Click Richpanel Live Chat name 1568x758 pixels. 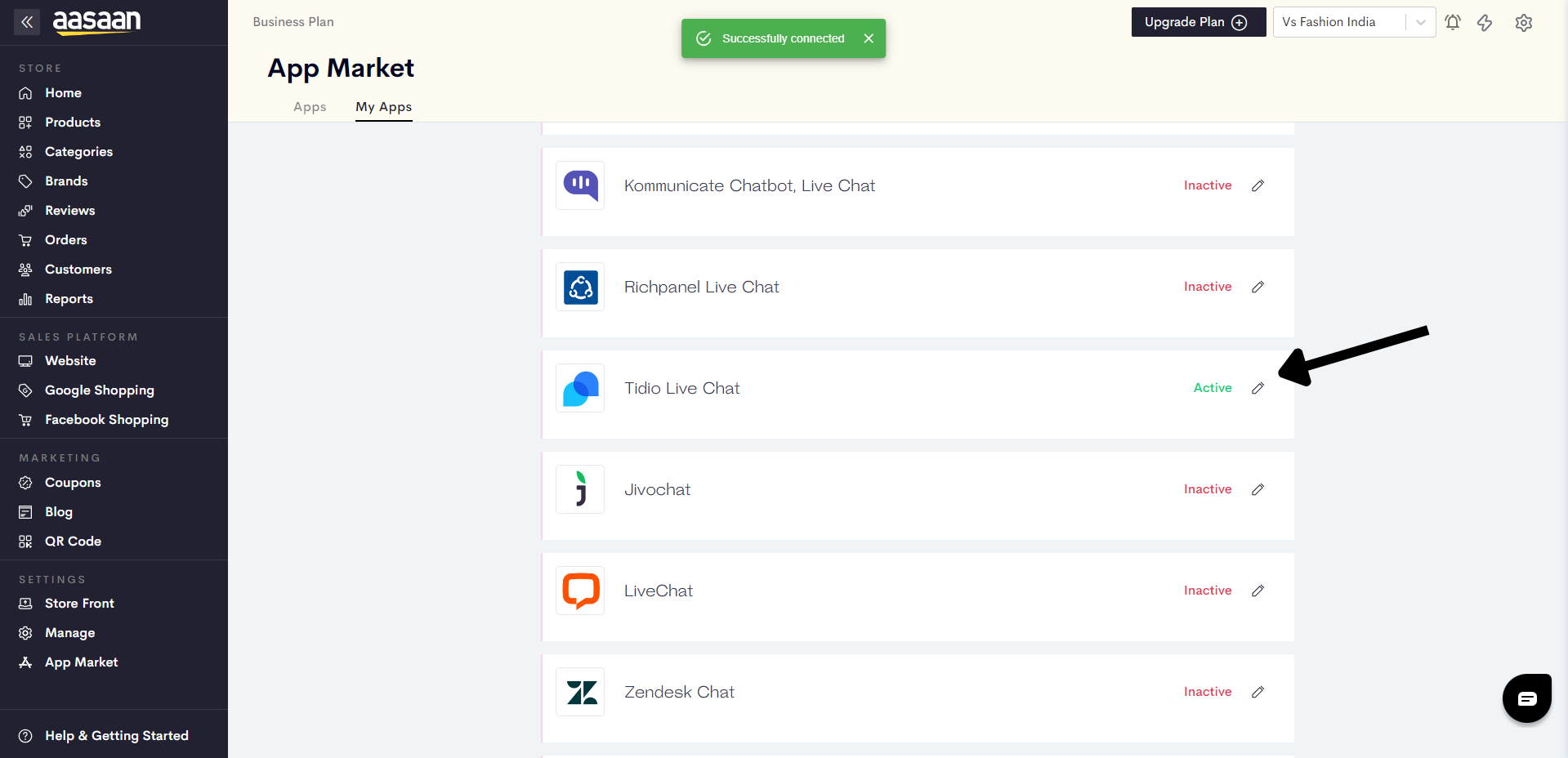pos(701,287)
